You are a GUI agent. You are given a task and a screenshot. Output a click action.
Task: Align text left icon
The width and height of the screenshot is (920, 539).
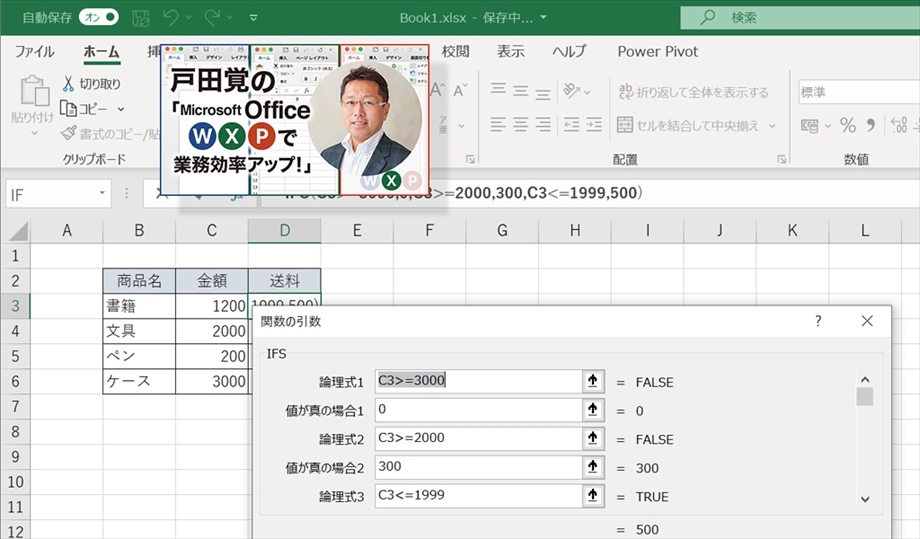[x=498, y=124]
